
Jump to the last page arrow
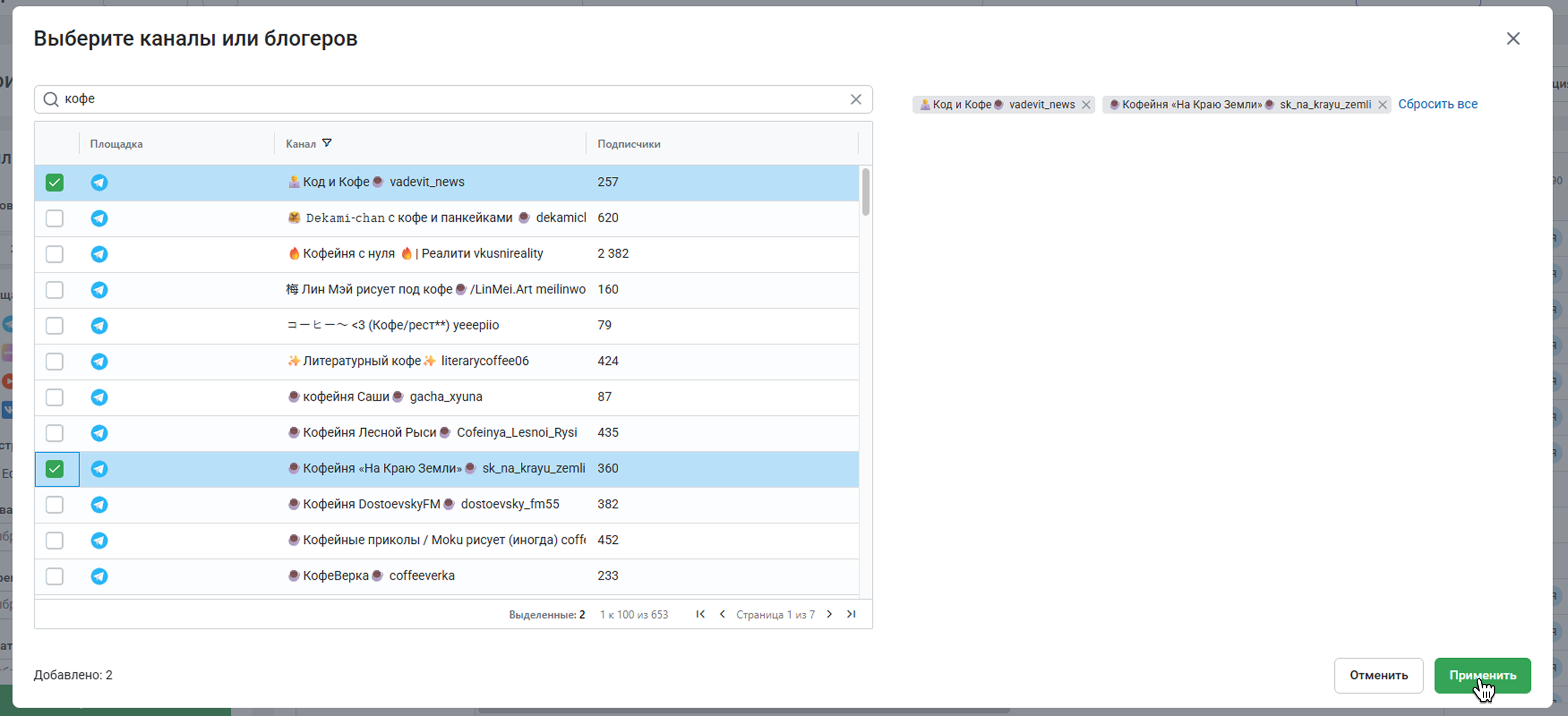coord(851,614)
